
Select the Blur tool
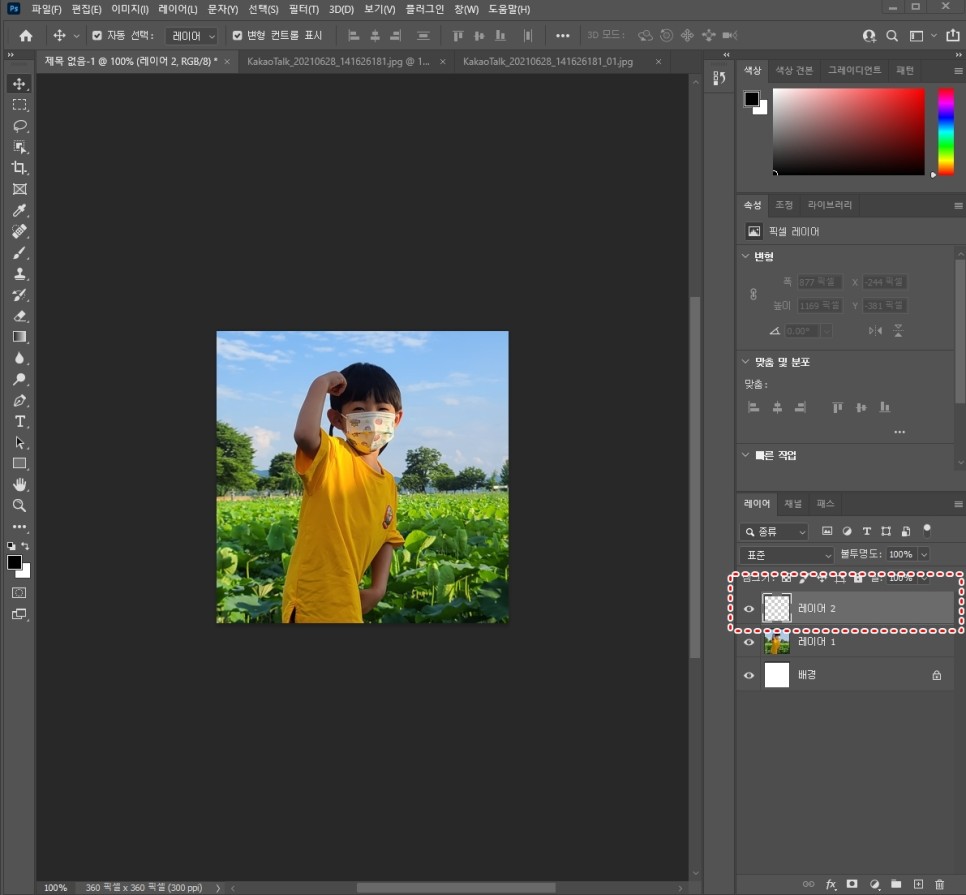(x=20, y=358)
